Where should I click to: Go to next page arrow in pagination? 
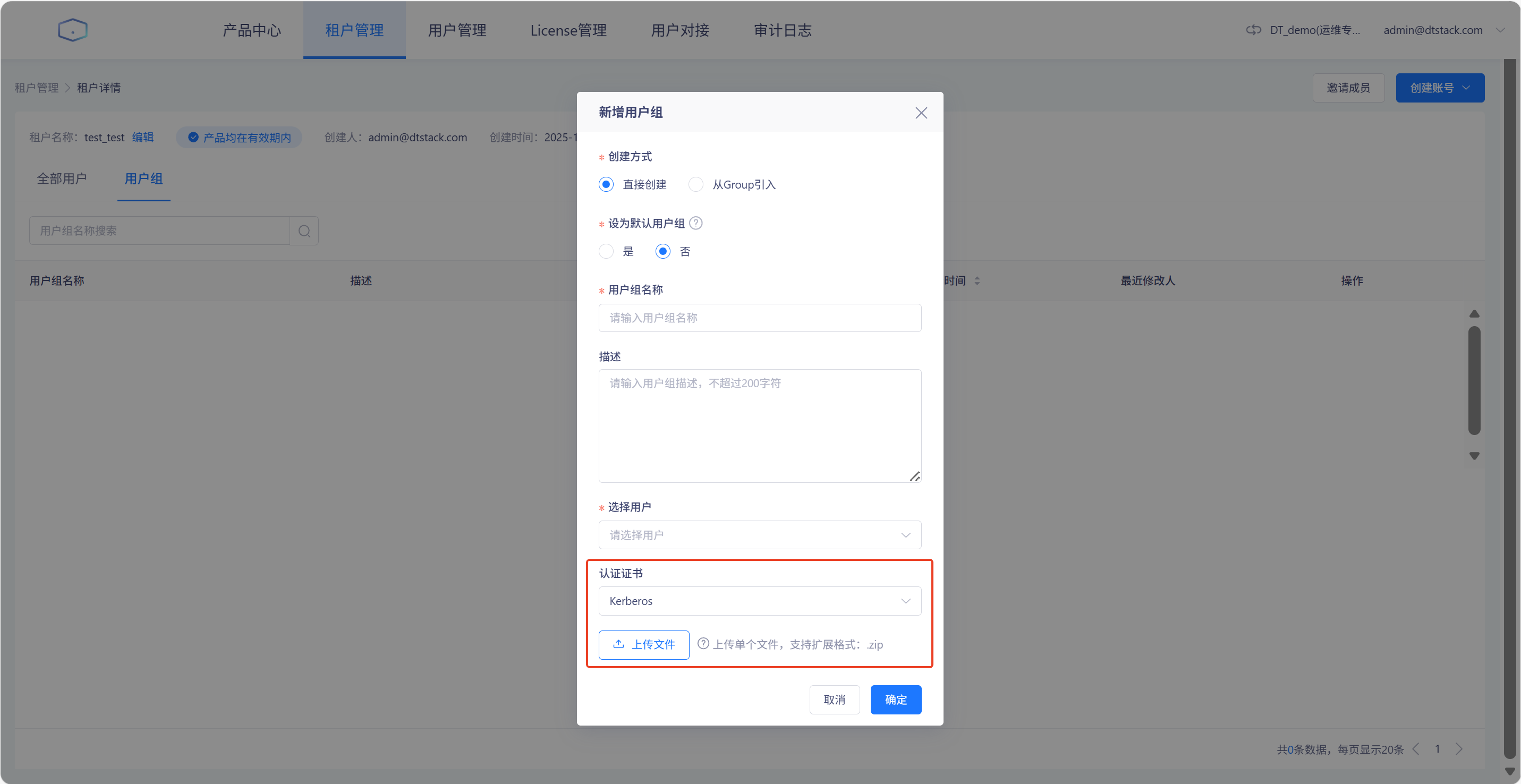[x=1459, y=749]
